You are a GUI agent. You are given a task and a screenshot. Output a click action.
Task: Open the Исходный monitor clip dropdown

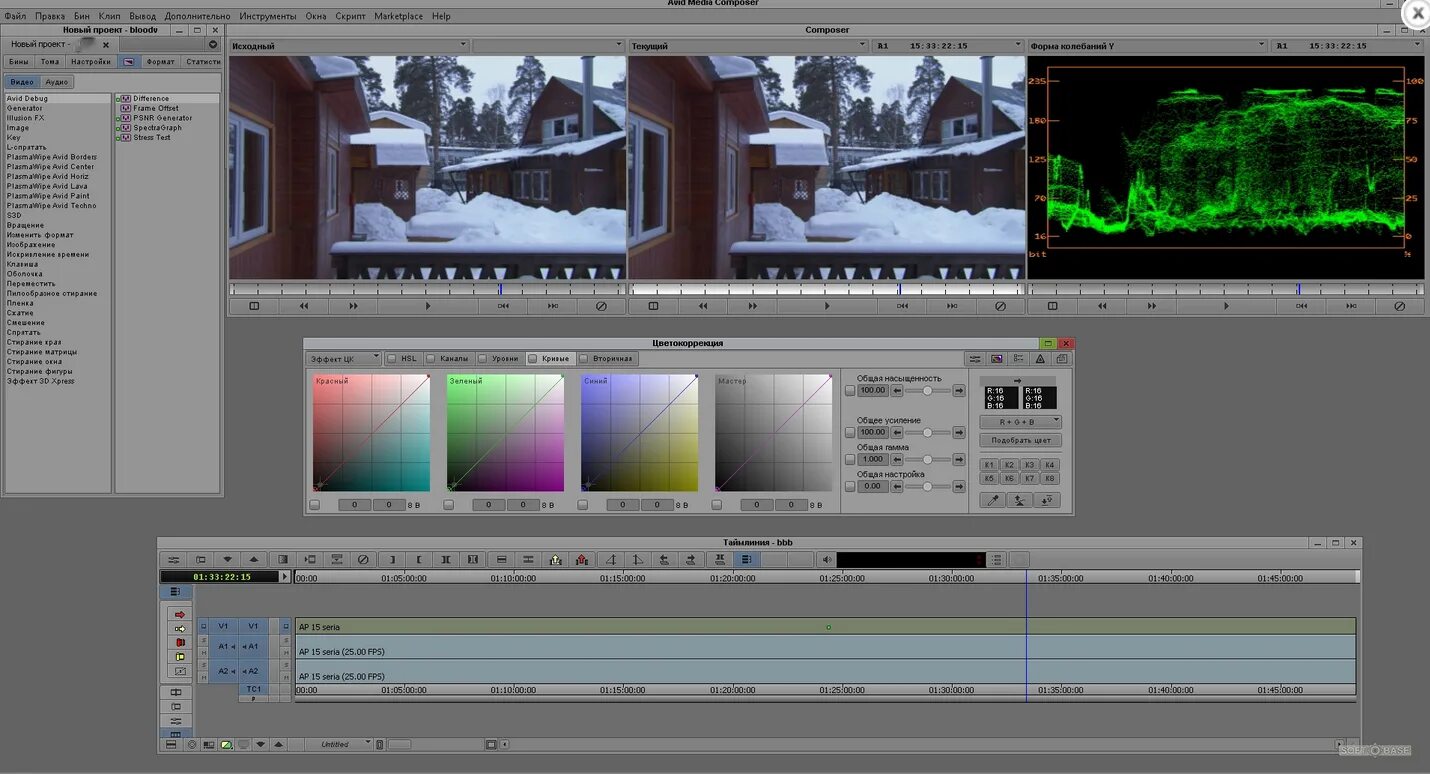pos(348,46)
